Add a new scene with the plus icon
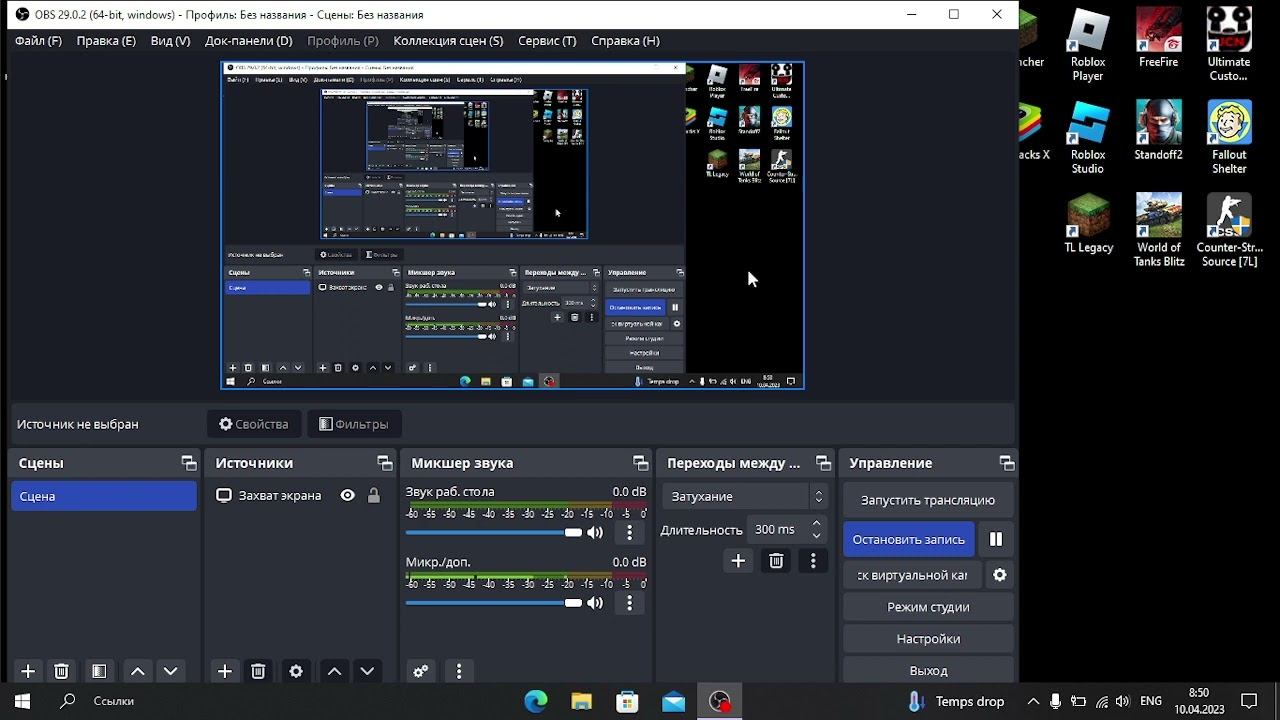Image resolution: width=1280 pixels, height=720 pixels. [28, 672]
